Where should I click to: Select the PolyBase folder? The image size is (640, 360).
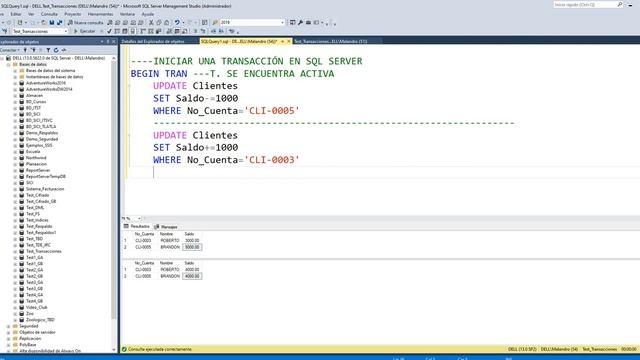[x=27, y=345]
